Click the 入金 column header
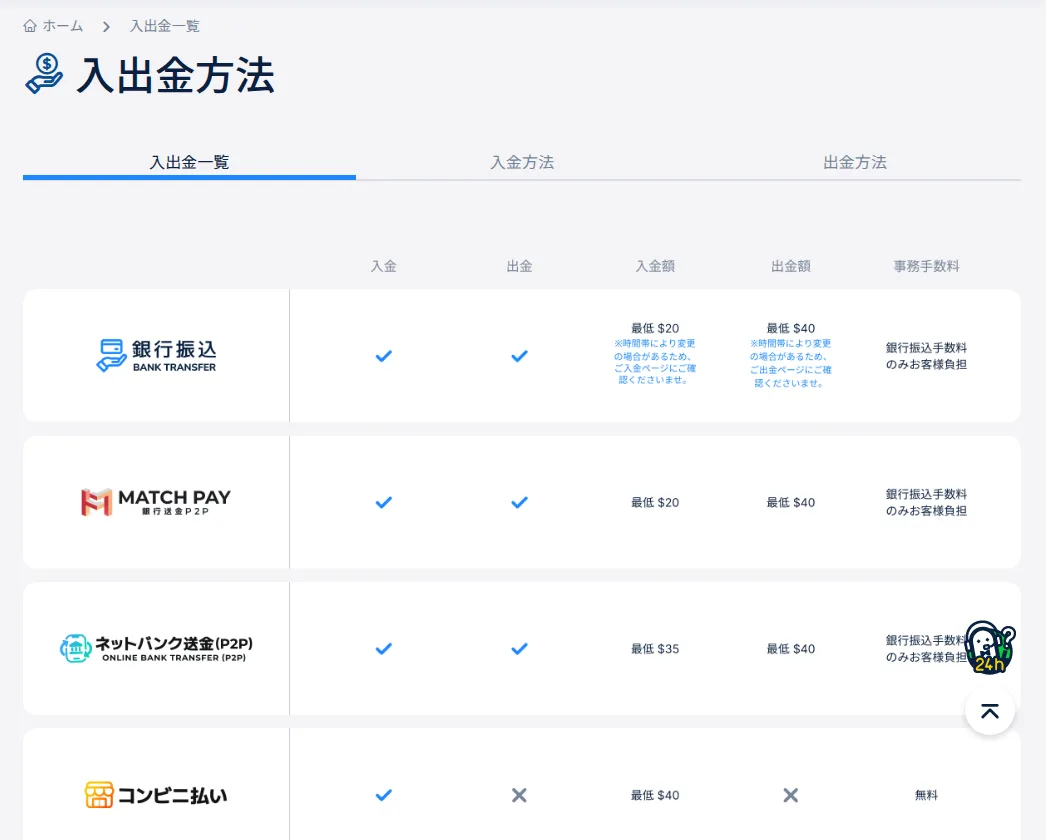1046x840 pixels. pos(384,266)
